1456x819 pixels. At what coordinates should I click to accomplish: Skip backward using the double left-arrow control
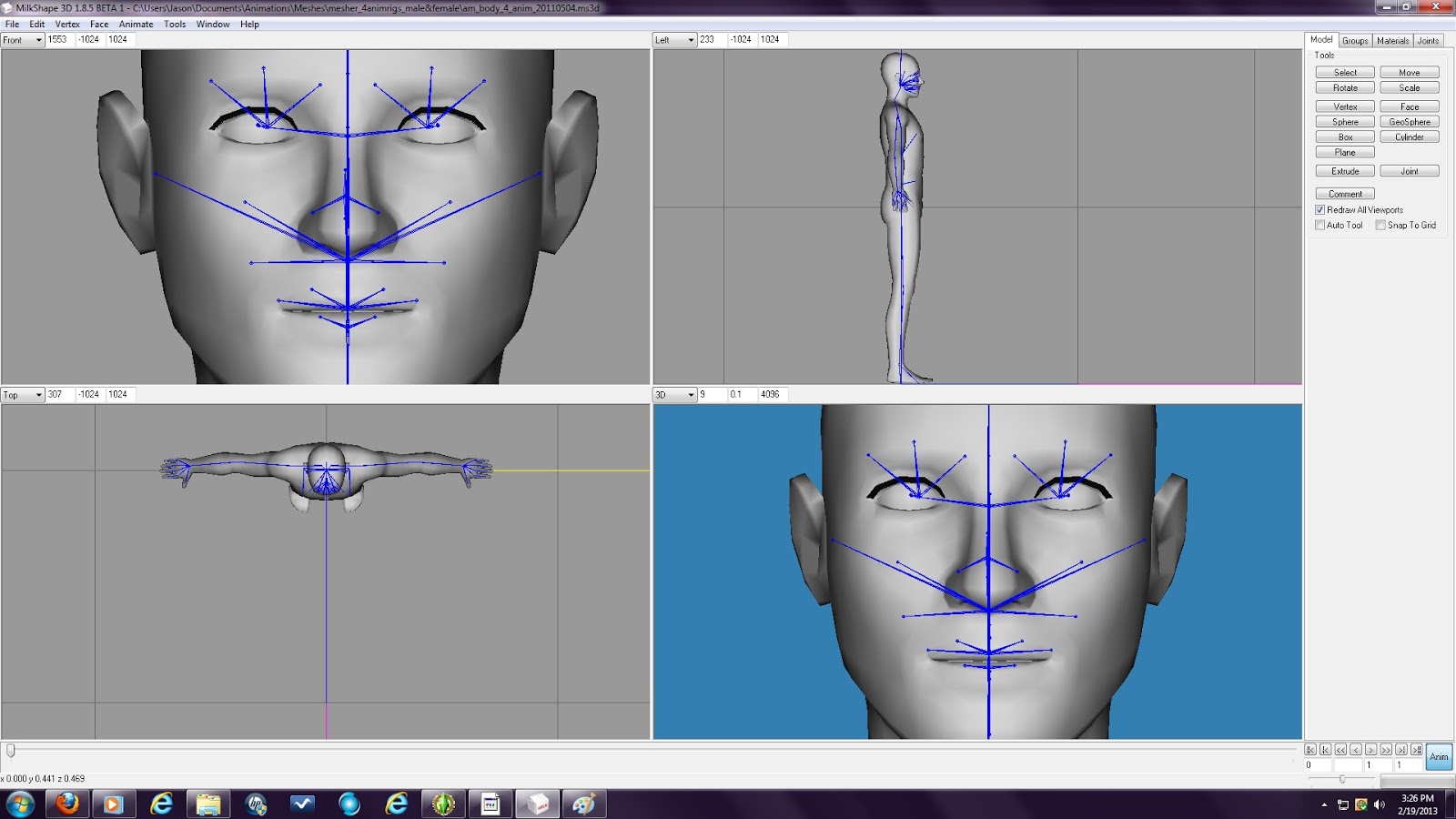[1340, 750]
